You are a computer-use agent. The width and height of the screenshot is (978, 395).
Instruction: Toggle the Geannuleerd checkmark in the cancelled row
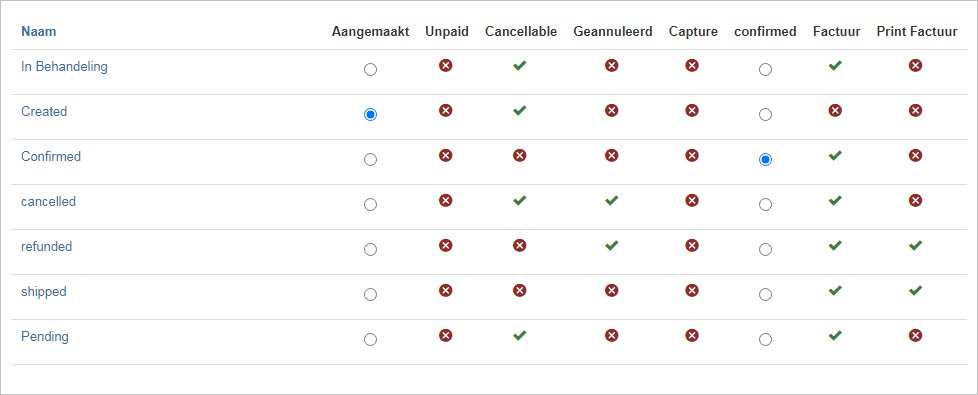click(x=612, y=200)
